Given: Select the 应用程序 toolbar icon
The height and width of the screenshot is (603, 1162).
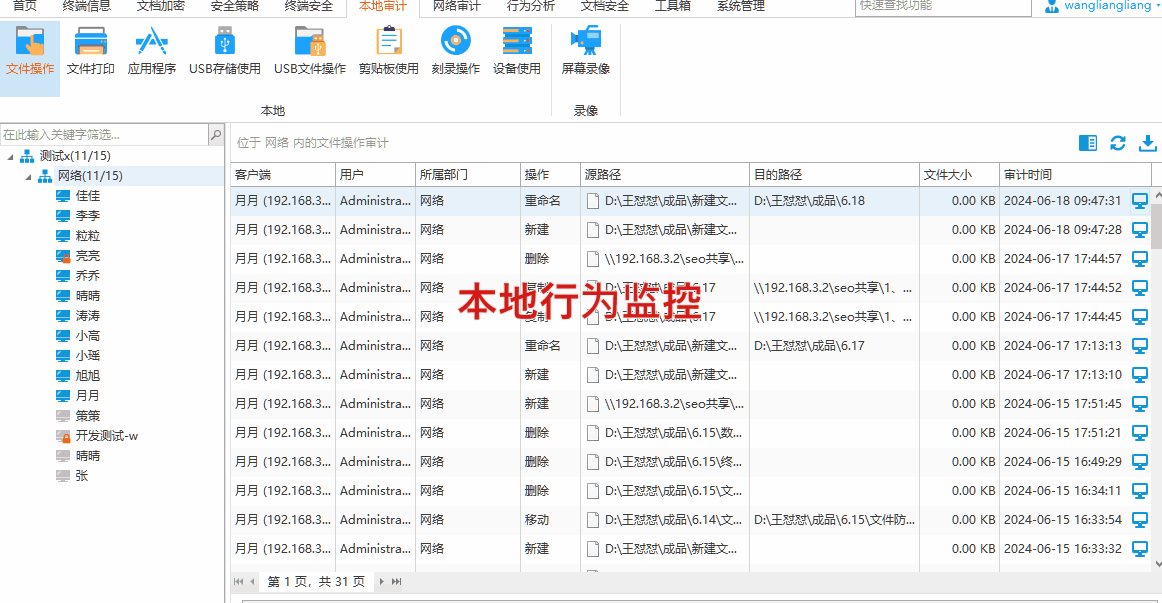Looking at the screenshot, I should pos(151,51).
